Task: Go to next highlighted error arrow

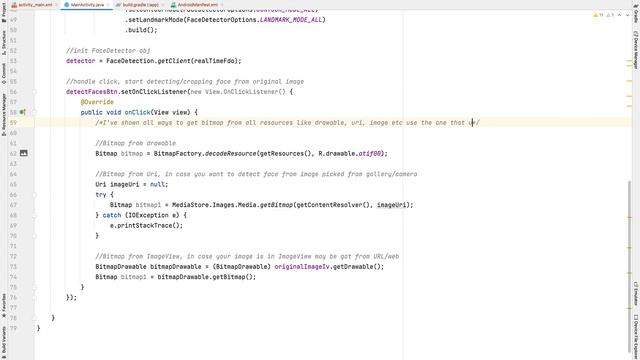Action: [627, 15]
